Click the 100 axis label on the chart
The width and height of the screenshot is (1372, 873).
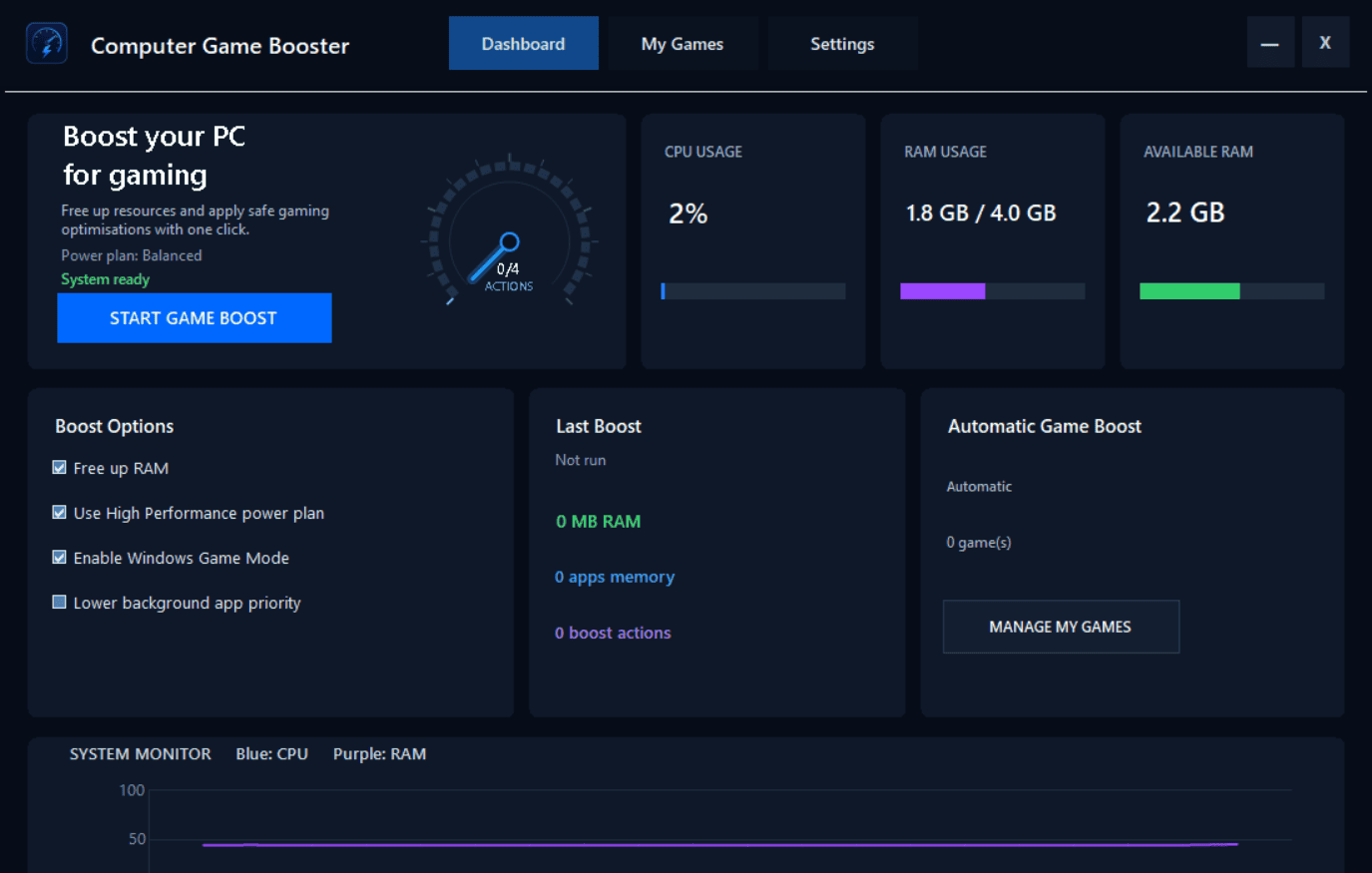(132, 790)
